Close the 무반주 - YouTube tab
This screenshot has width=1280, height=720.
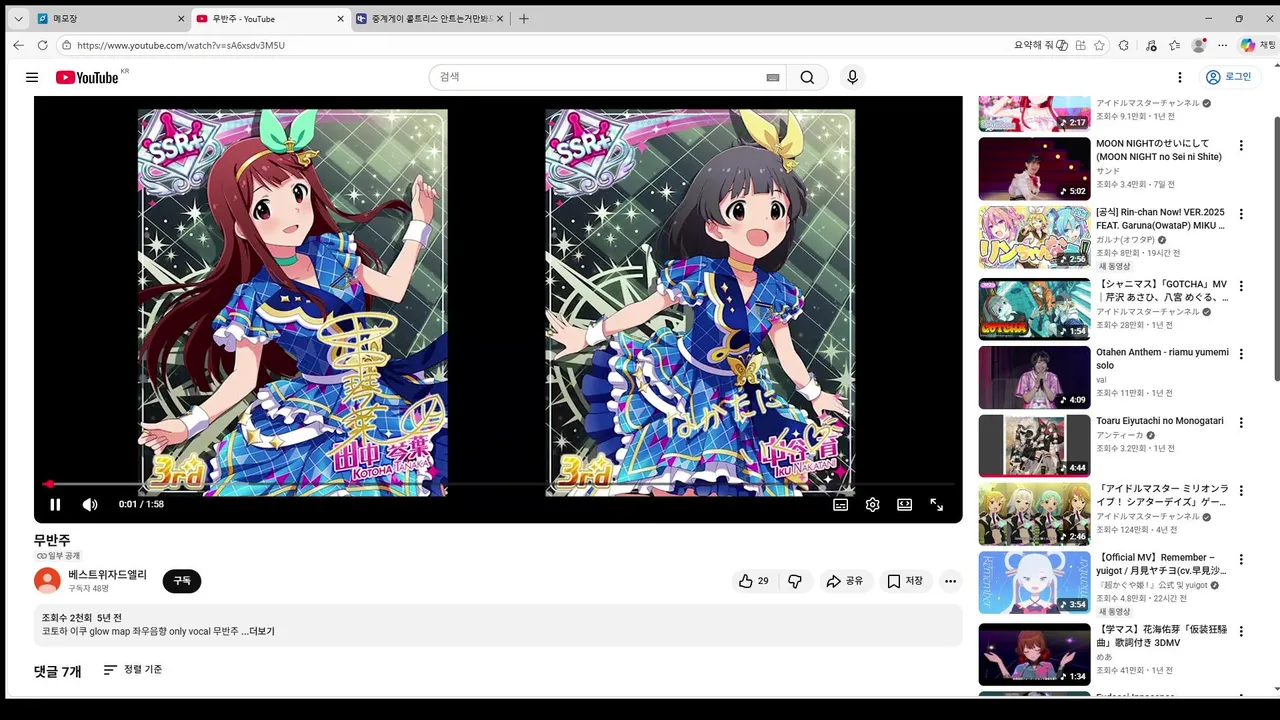click(x=340, y=18)
